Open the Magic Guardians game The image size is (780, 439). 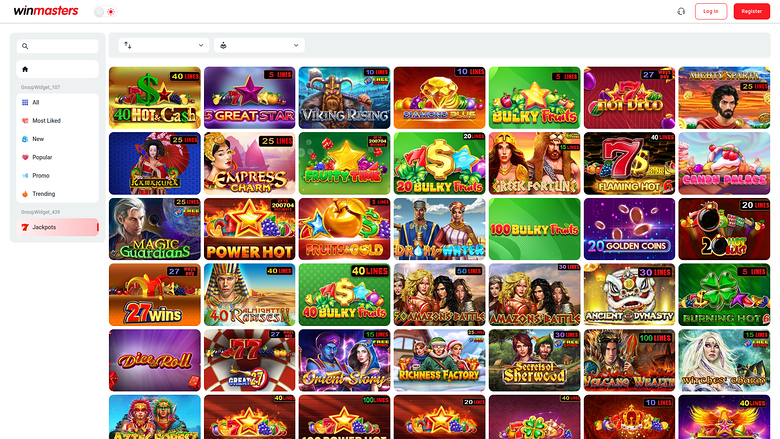pos(155,229)
